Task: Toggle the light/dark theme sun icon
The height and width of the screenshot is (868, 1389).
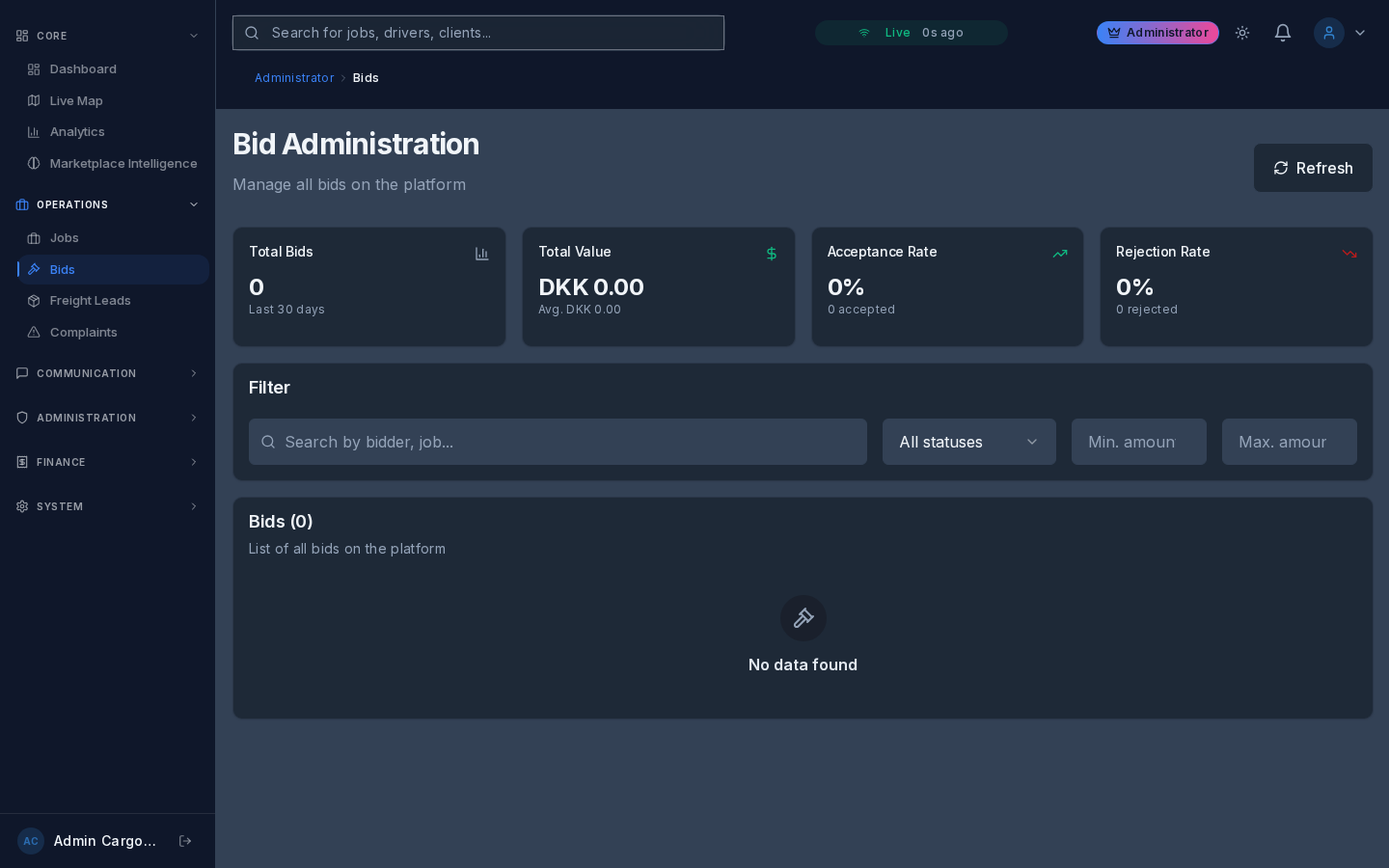Action: [x=1242, y=33]
